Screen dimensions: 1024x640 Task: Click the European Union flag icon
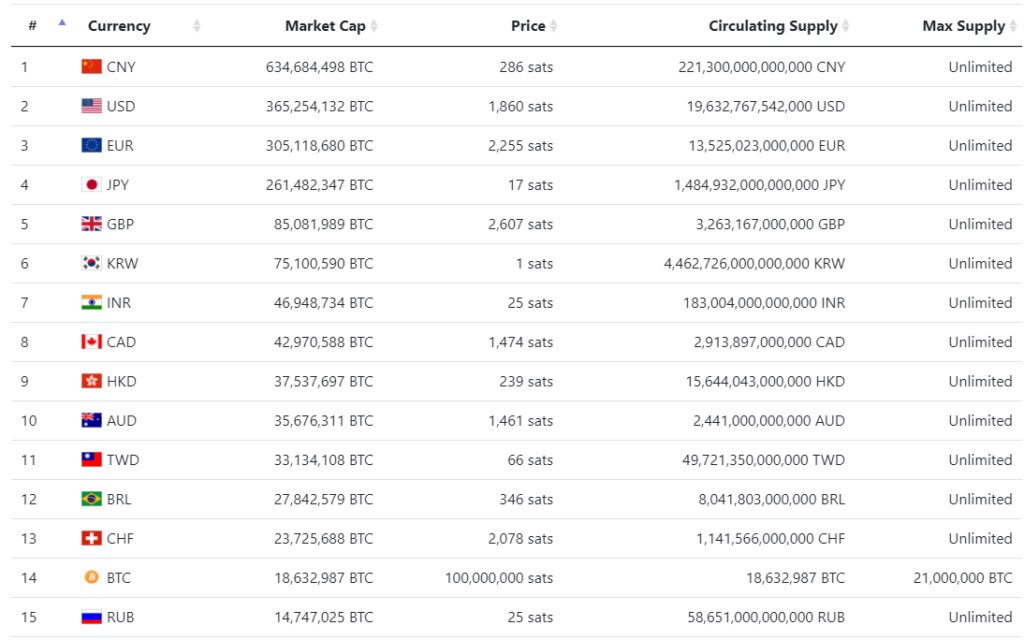91,145
